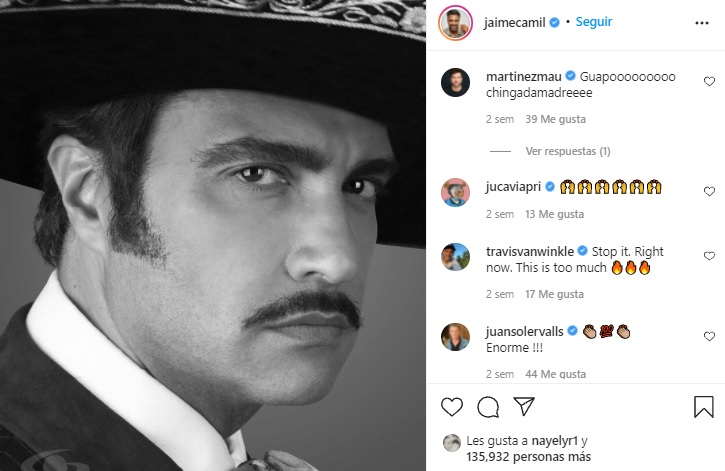Image resolution: width=725 pixels, height=471 pixels.
Task: View jucaviapri's profile picture
Action: pyautogui.click(x=455, y=192)
